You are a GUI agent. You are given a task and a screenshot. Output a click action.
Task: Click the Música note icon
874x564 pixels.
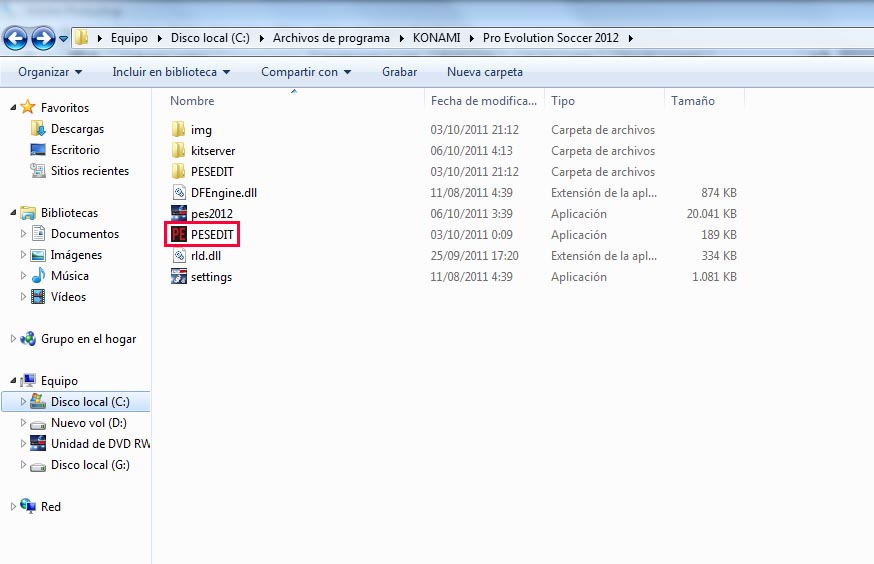(38, 275)
